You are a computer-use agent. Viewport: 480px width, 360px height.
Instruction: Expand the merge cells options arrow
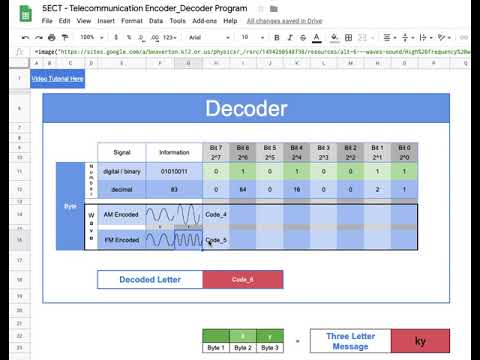click(373, 38)
